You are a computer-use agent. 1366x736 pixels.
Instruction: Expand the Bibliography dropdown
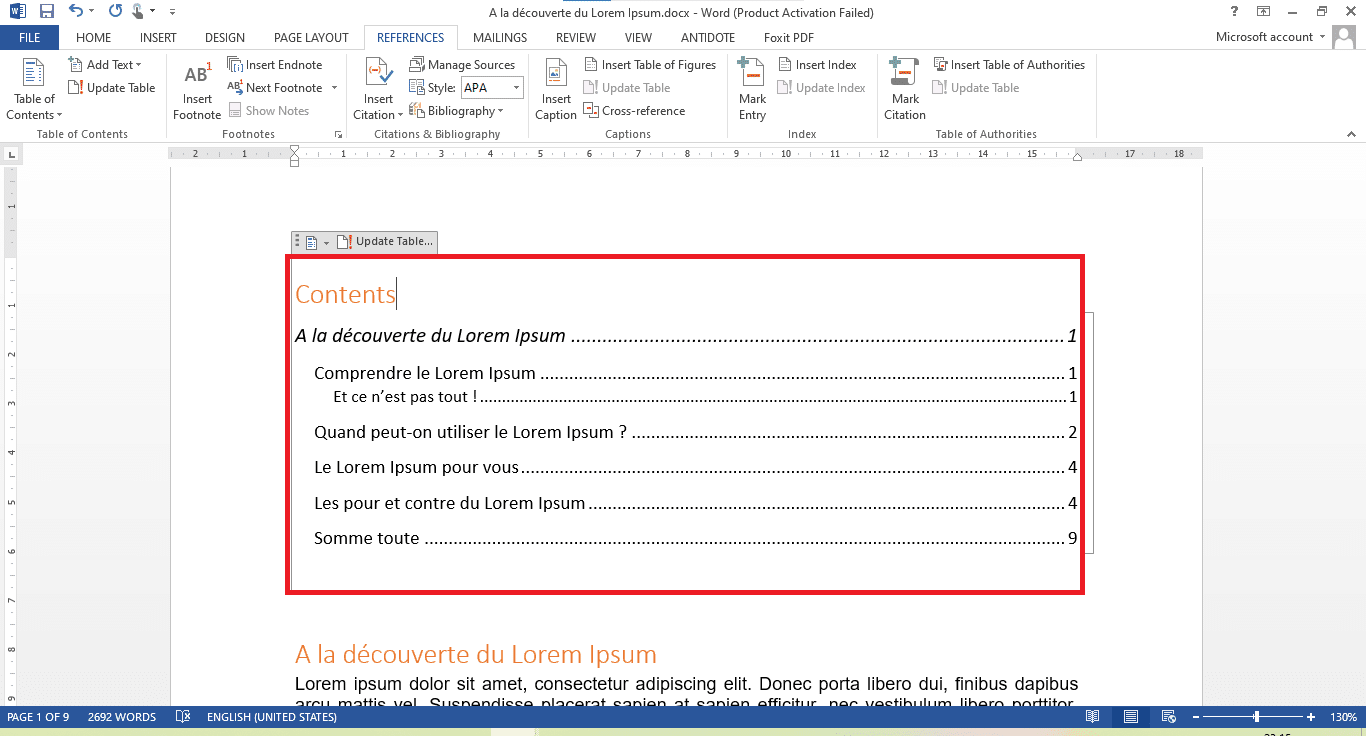[x=457, y=111]
